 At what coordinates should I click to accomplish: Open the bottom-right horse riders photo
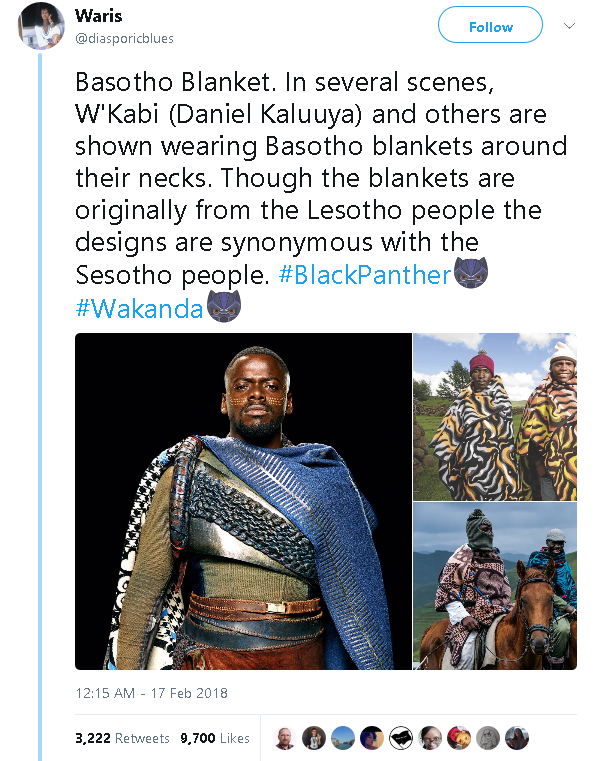tap(495, 586)
